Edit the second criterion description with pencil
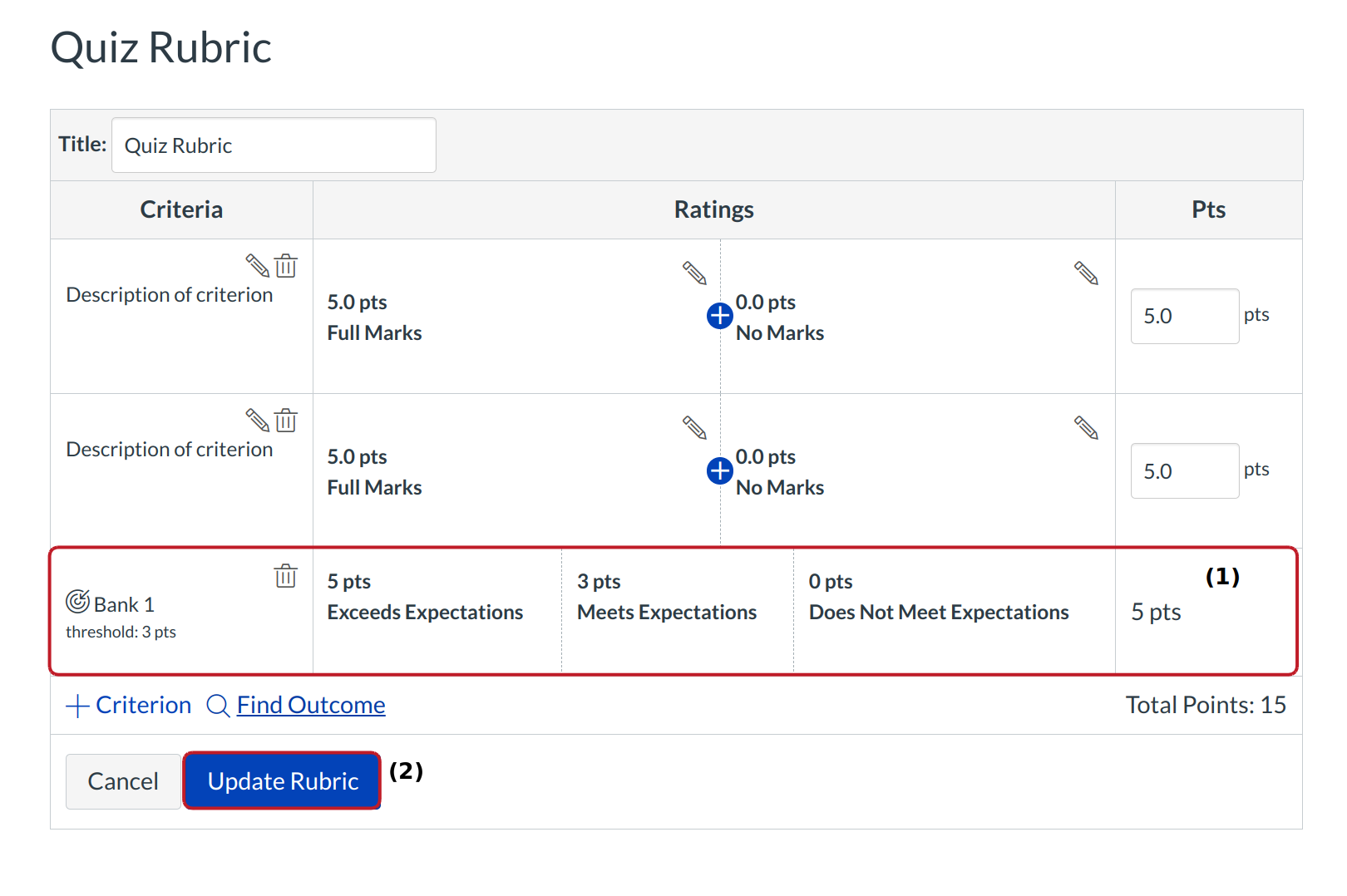1347x896 pixels. click(257, 421)
